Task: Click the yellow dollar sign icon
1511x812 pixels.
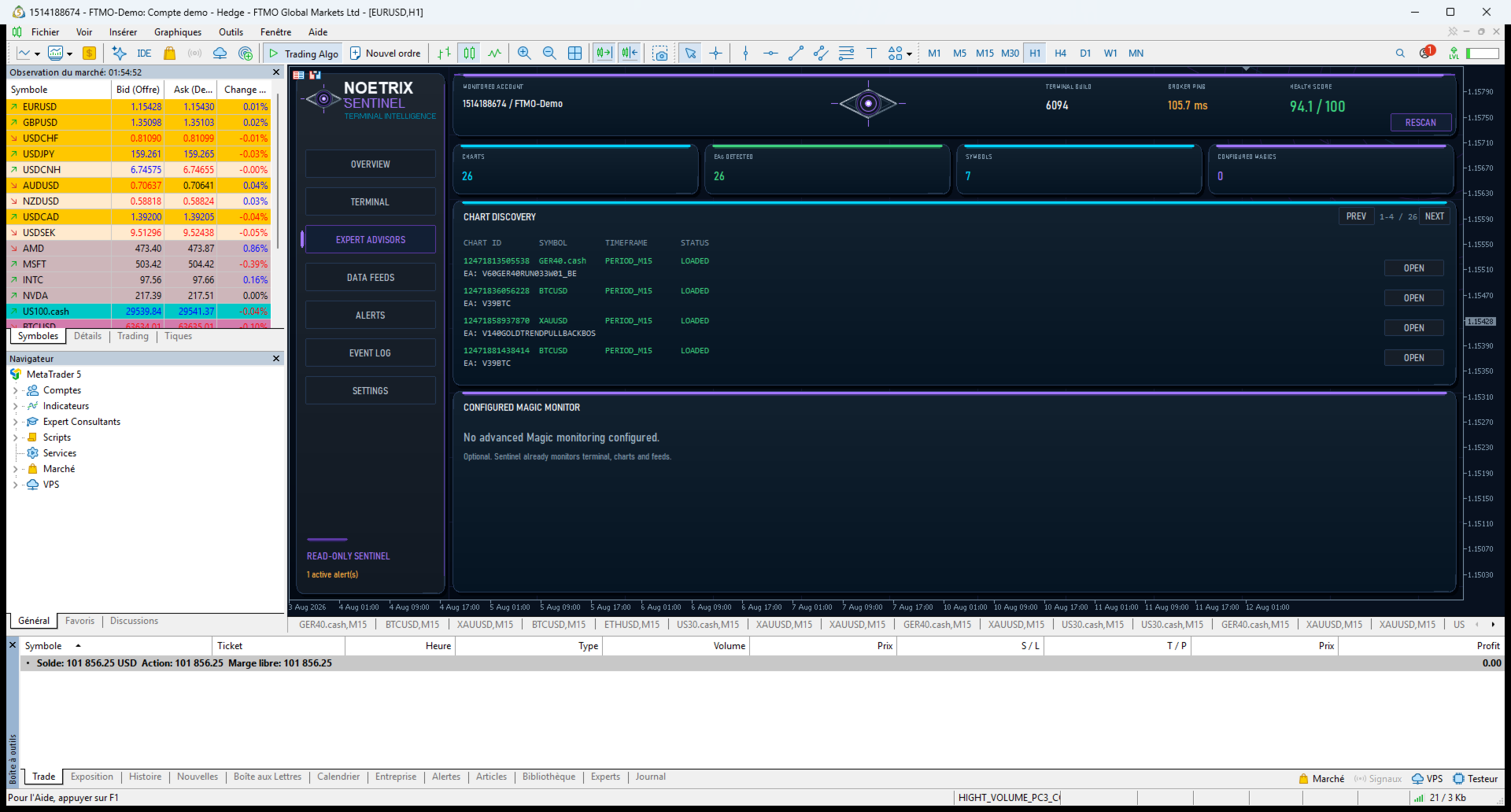Action: pyautogui.click(x=89, y=53)
